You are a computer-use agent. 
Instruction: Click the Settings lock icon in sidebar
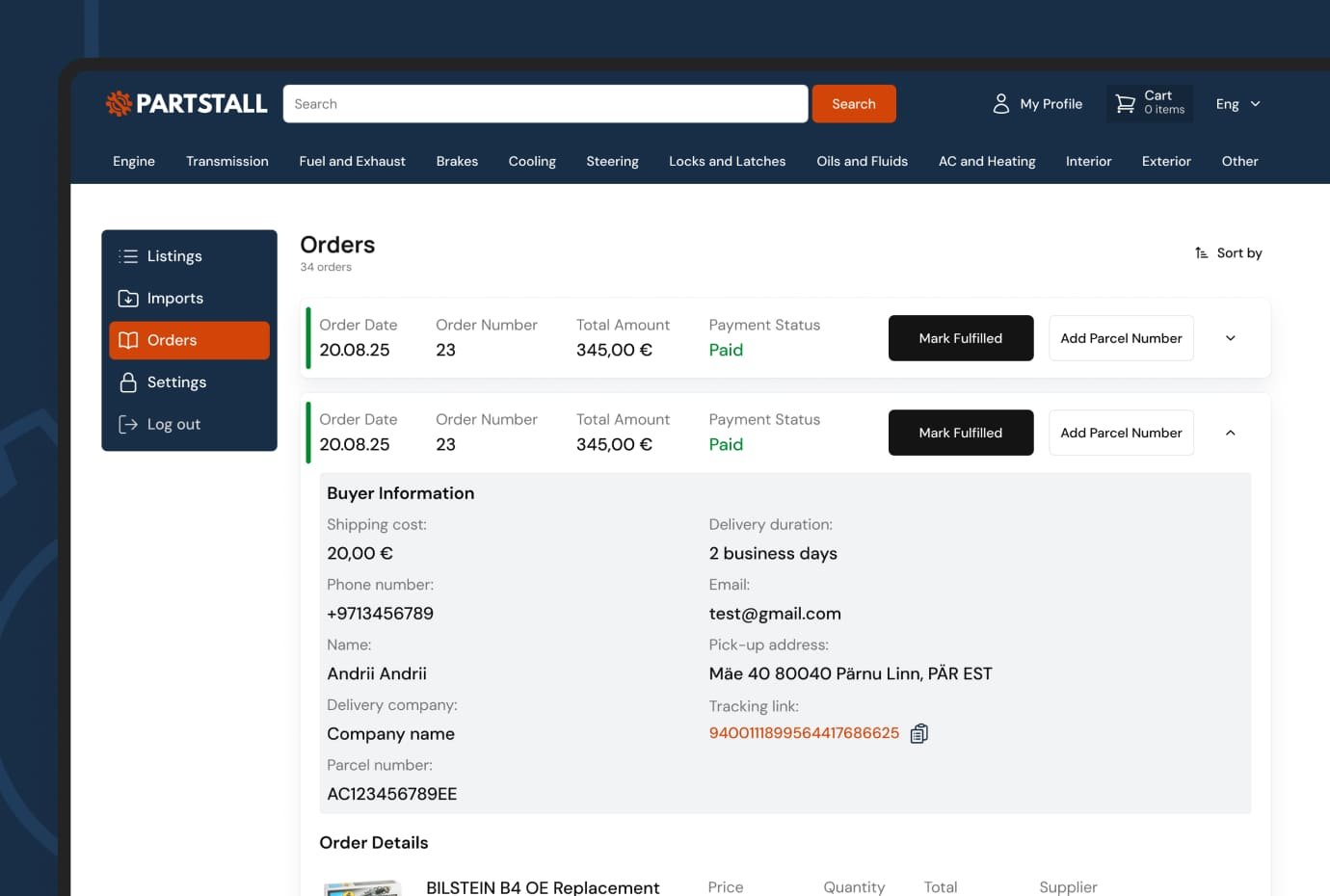pos(128,382)
